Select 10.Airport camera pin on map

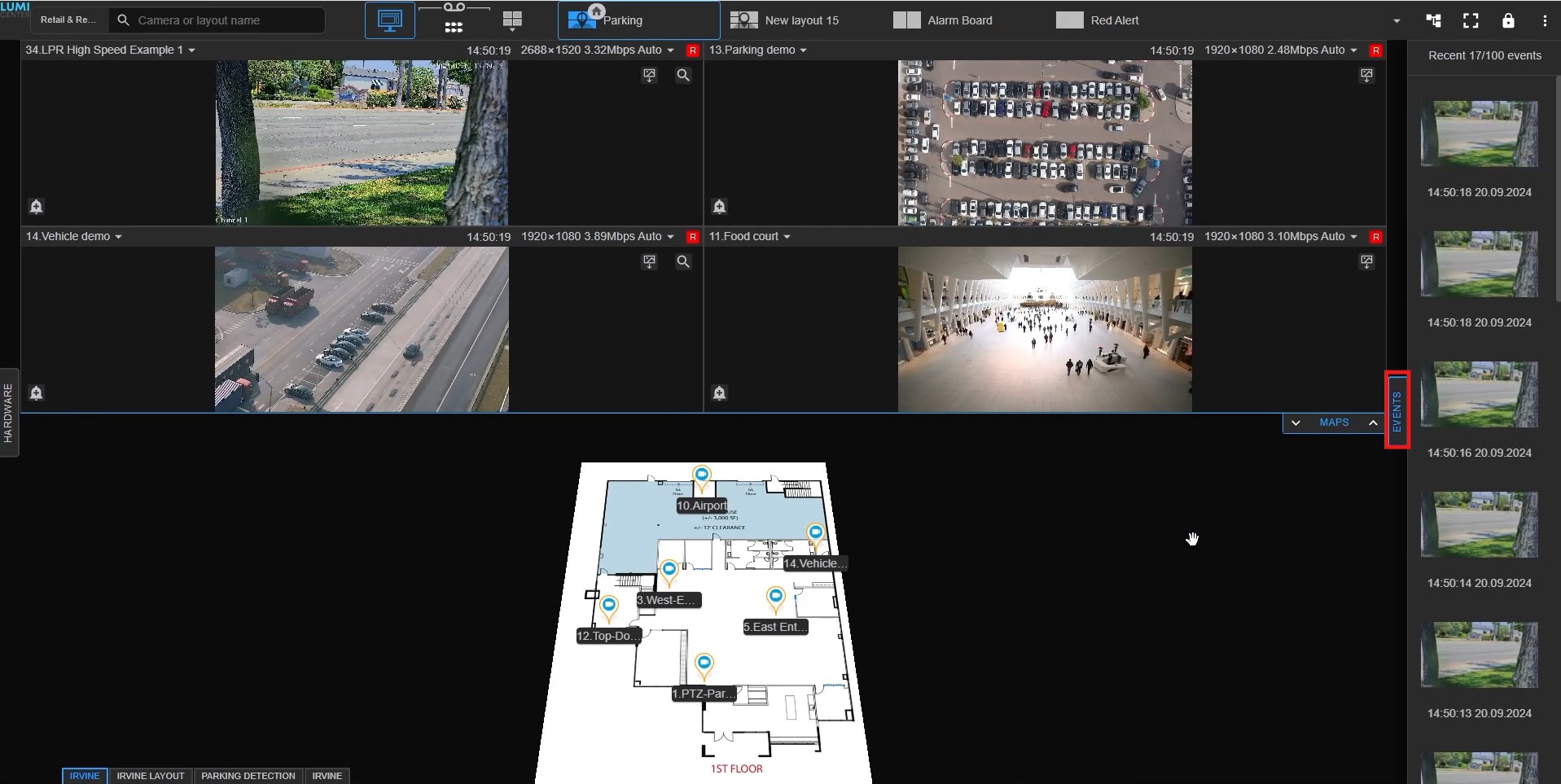point(701,476)
